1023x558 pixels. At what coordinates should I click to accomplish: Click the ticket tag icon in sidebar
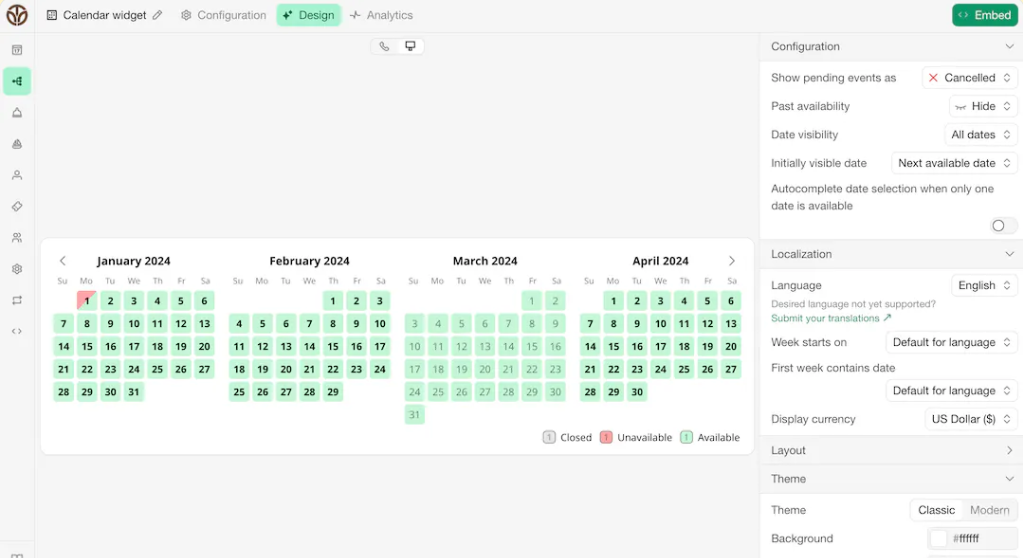click(x=17, y=207)
